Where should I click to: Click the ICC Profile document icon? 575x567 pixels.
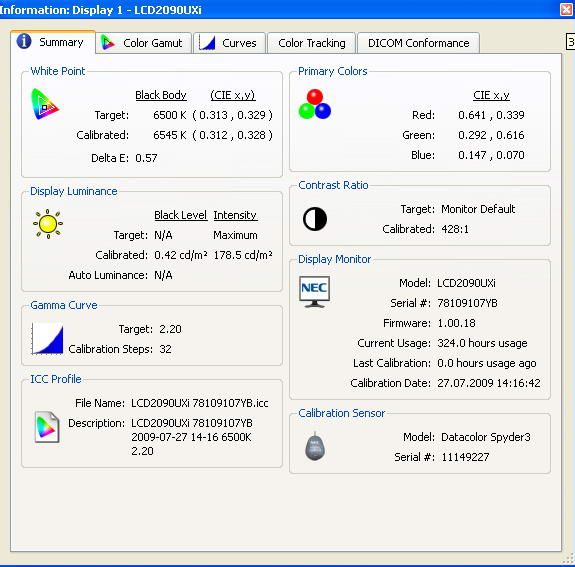47,427
